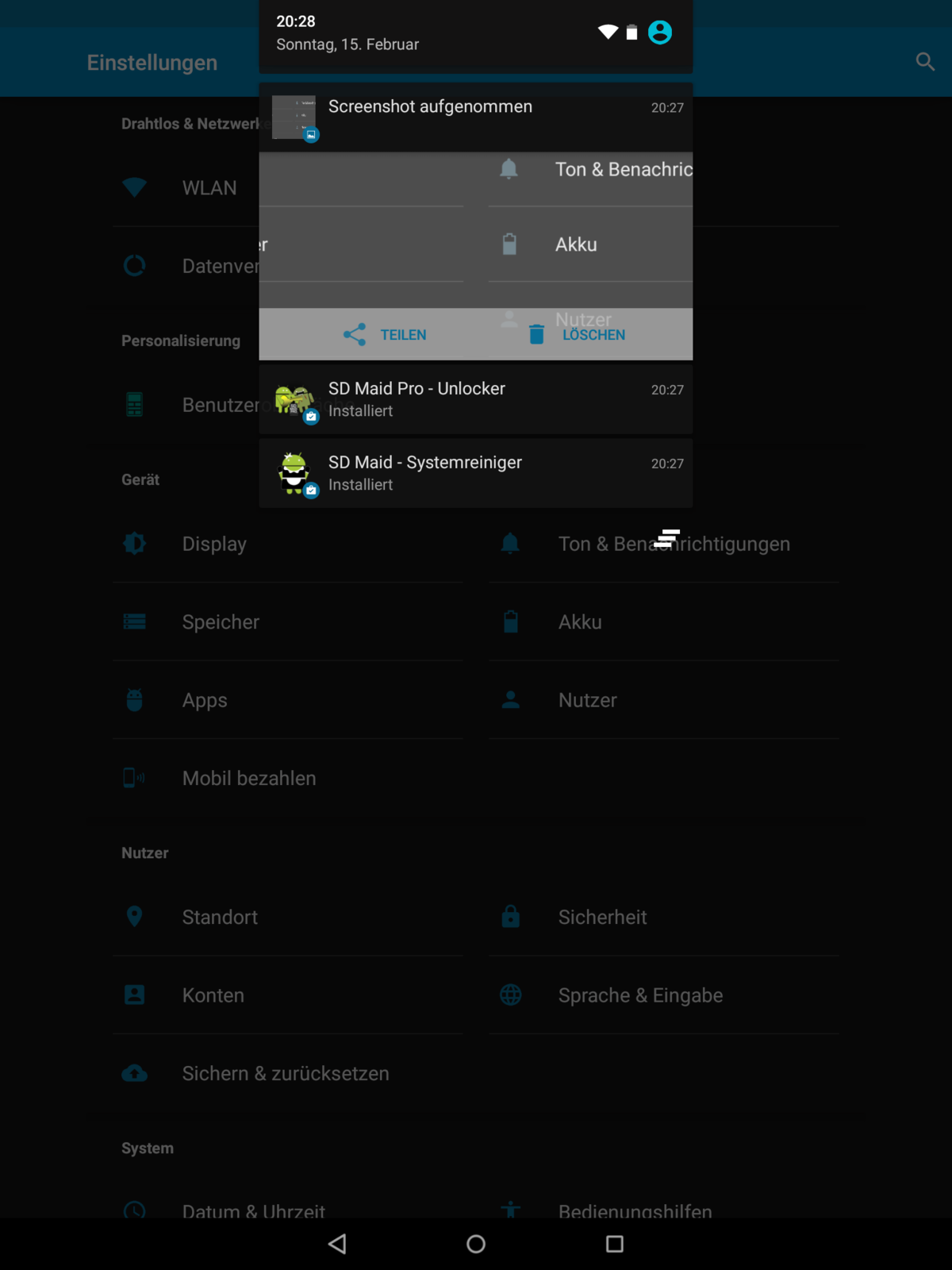Open Sichern & zurücksetzen settings
The height and width of the screenshot is (1270, 952).
coord(286,1074)
